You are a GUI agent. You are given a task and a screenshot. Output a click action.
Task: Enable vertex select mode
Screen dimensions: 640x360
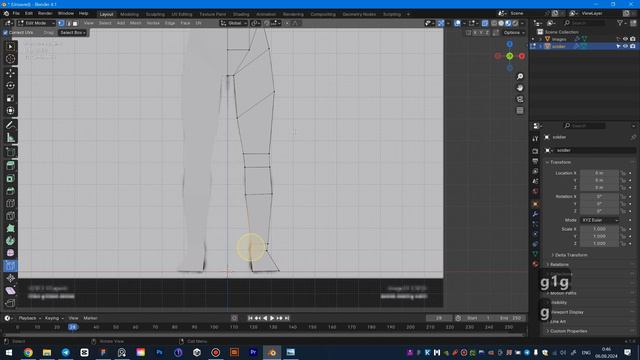click(61, 23)
